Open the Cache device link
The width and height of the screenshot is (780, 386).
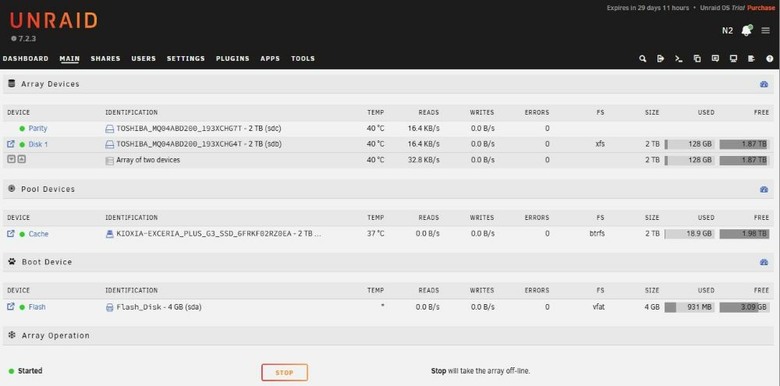click(38, 234)
